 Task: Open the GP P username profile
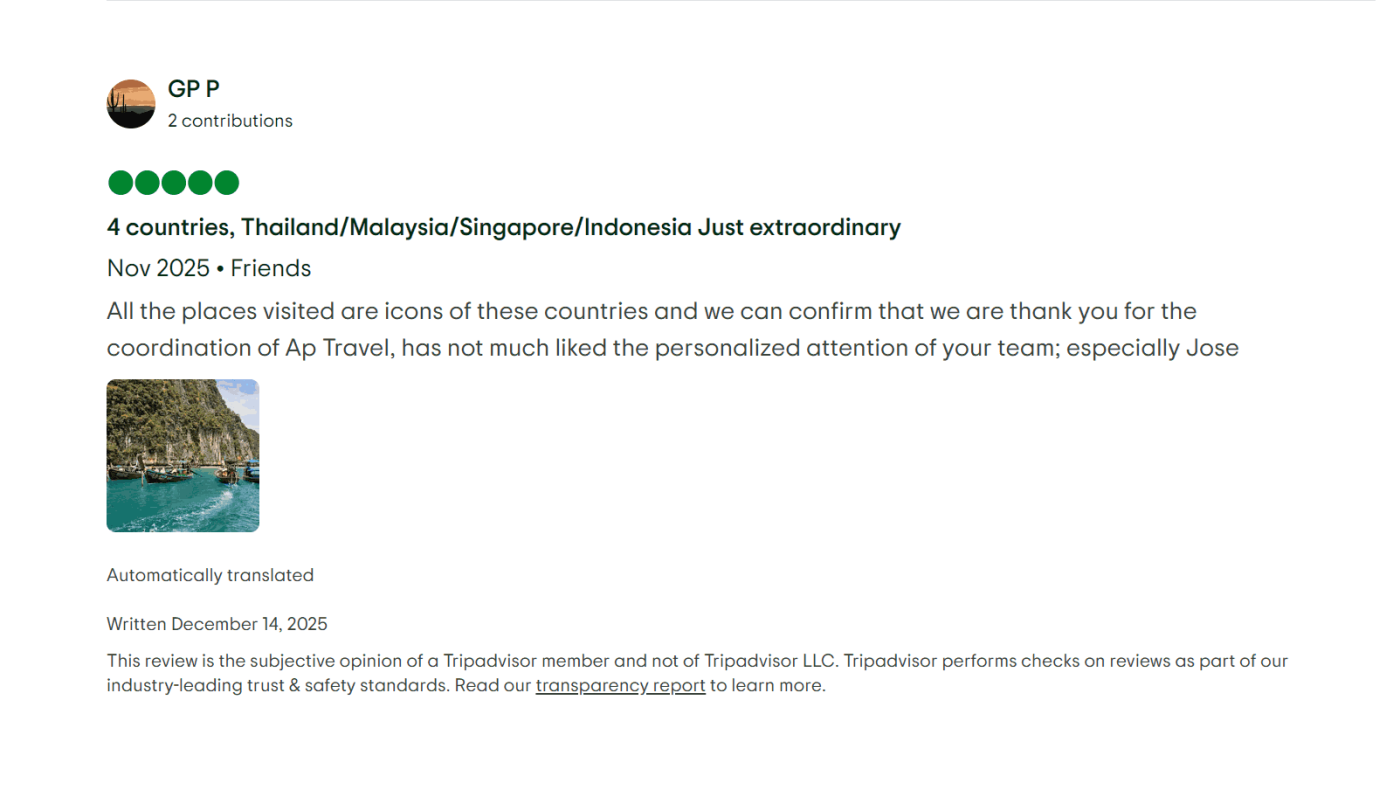click(x=193, y=89)
